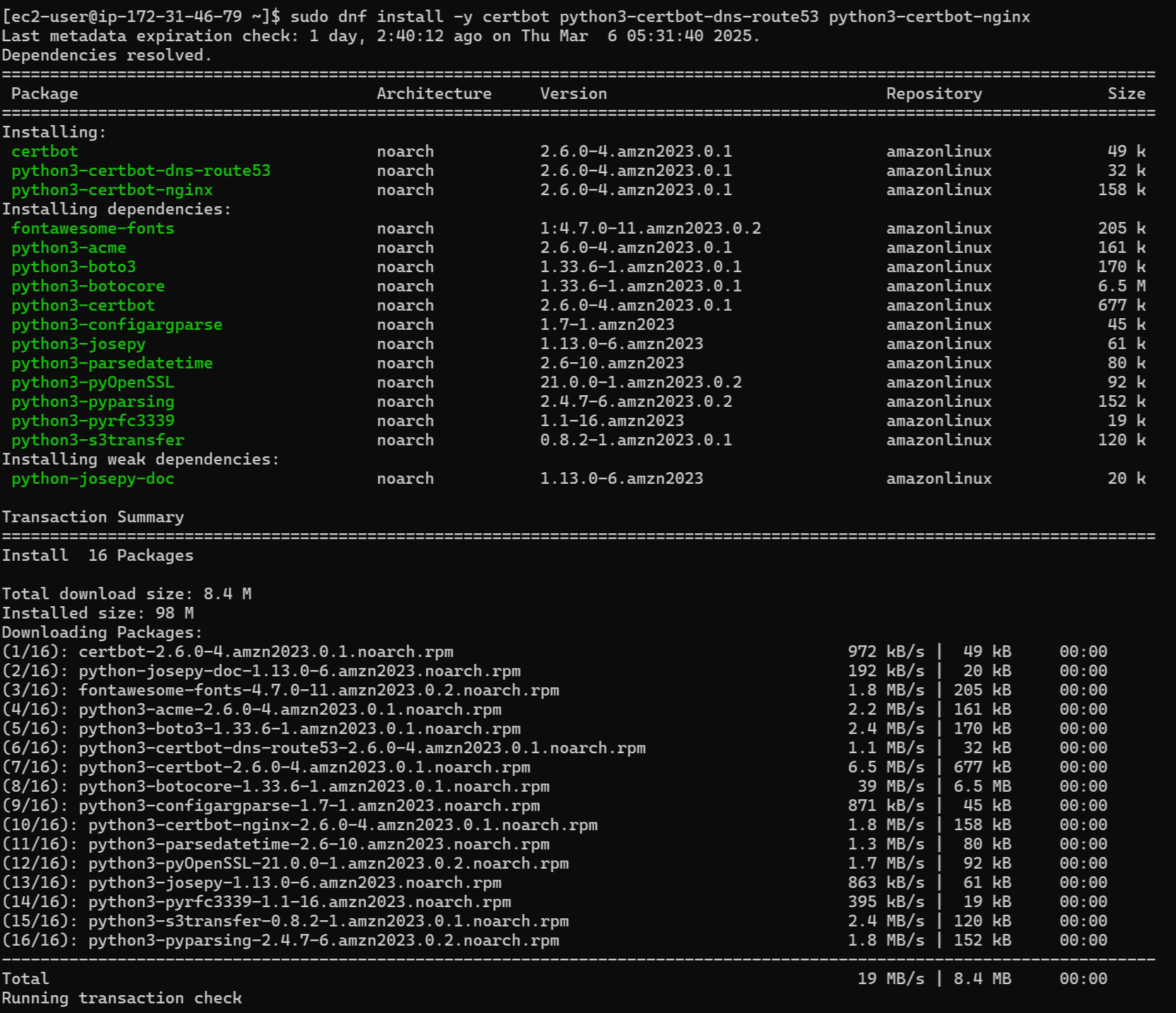Screen dimensions: 1176x1013
Task: Click 'python3-botocore' in the dependencies table
Action: 88,286
